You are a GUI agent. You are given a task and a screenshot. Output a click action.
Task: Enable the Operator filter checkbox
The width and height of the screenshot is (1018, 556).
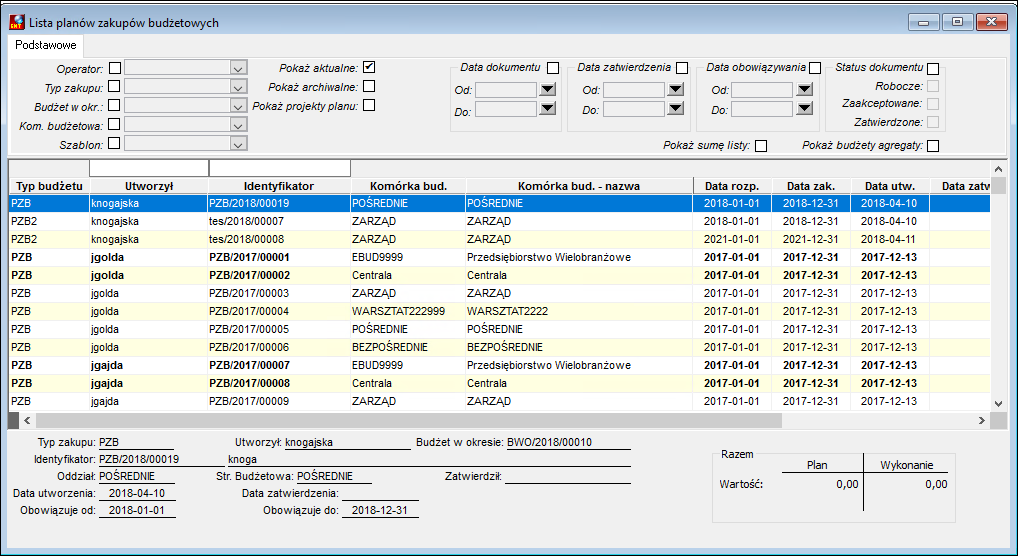pyautogui.click(x=115, y=68)
